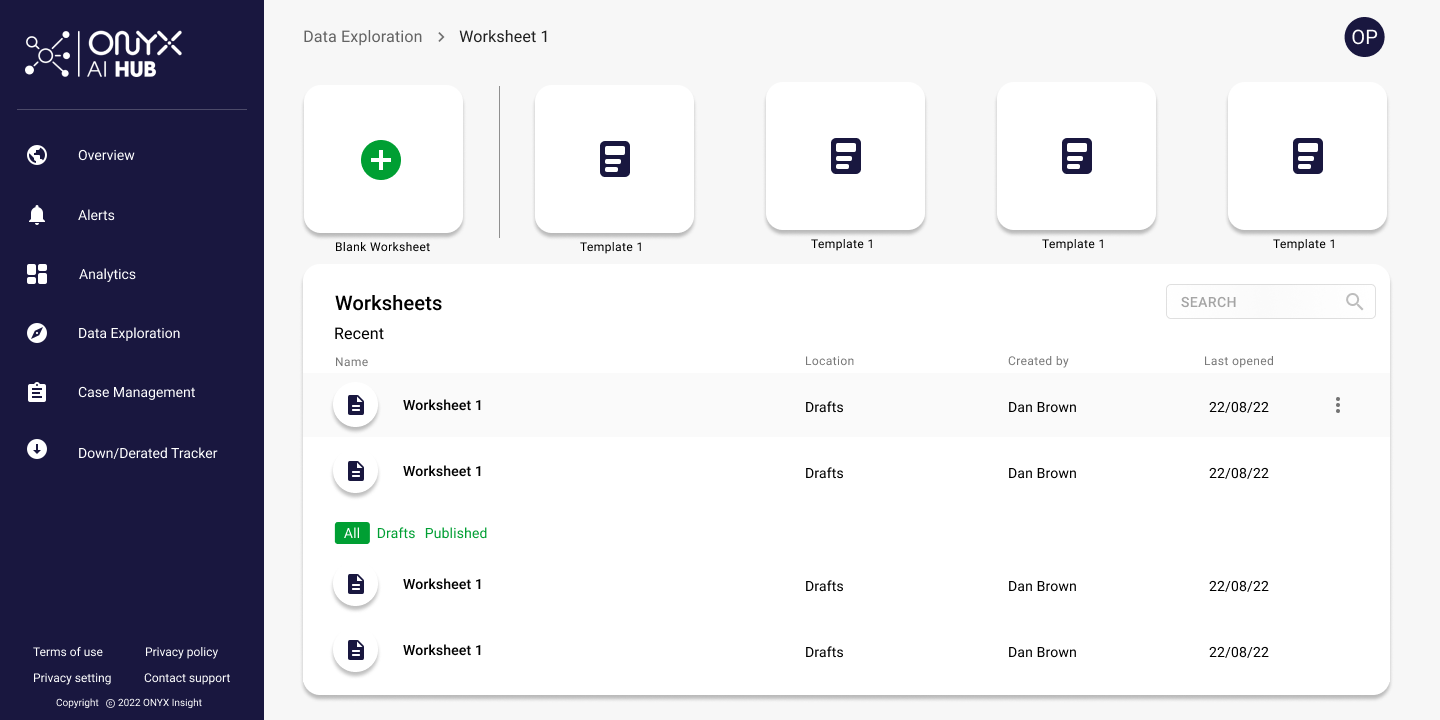Click the Worksheet 1 breadcrumb label
This screenshot has height=720, width=1440.
point(504,37)
